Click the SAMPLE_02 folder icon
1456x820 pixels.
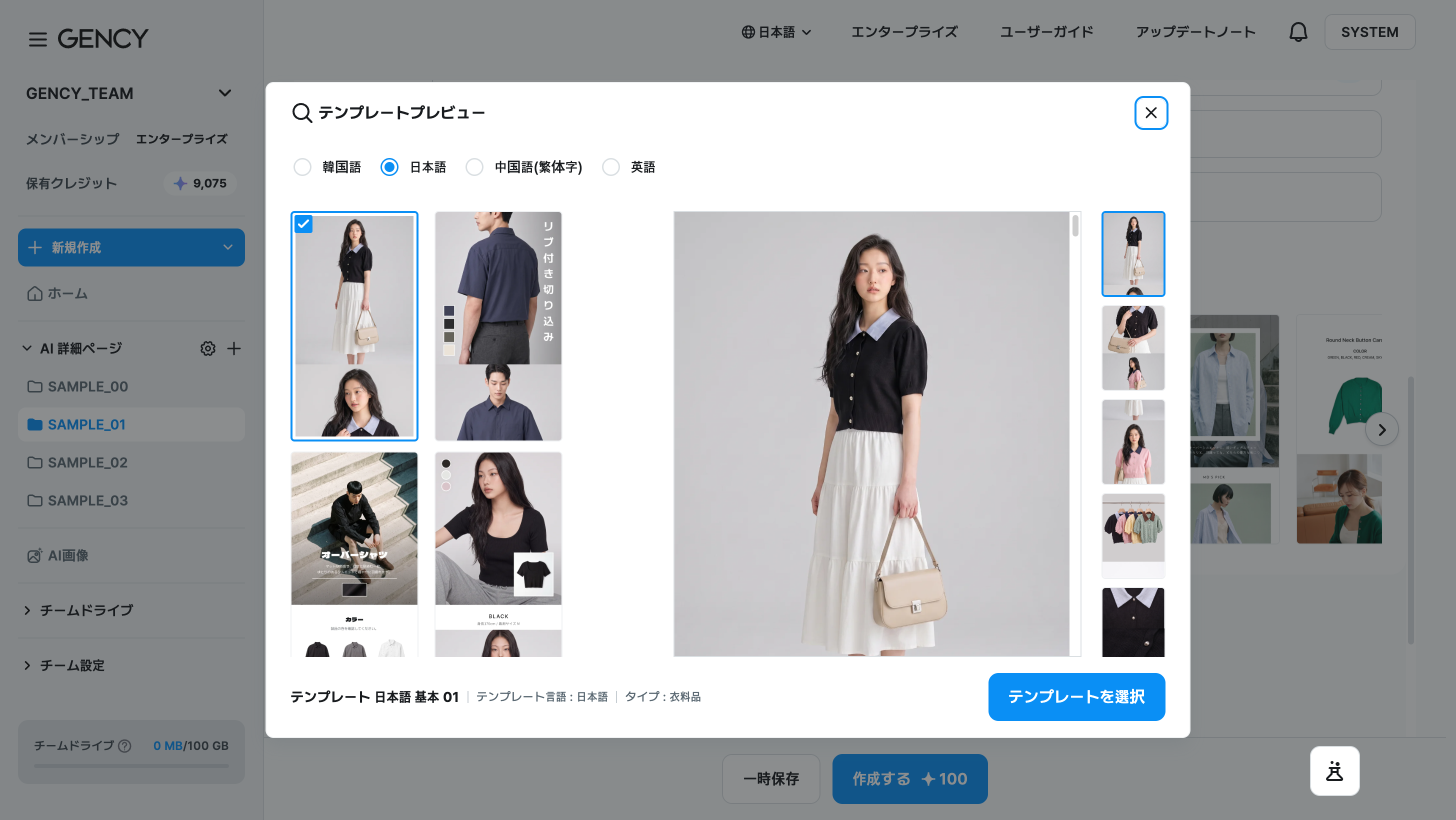tap(34, 462)
